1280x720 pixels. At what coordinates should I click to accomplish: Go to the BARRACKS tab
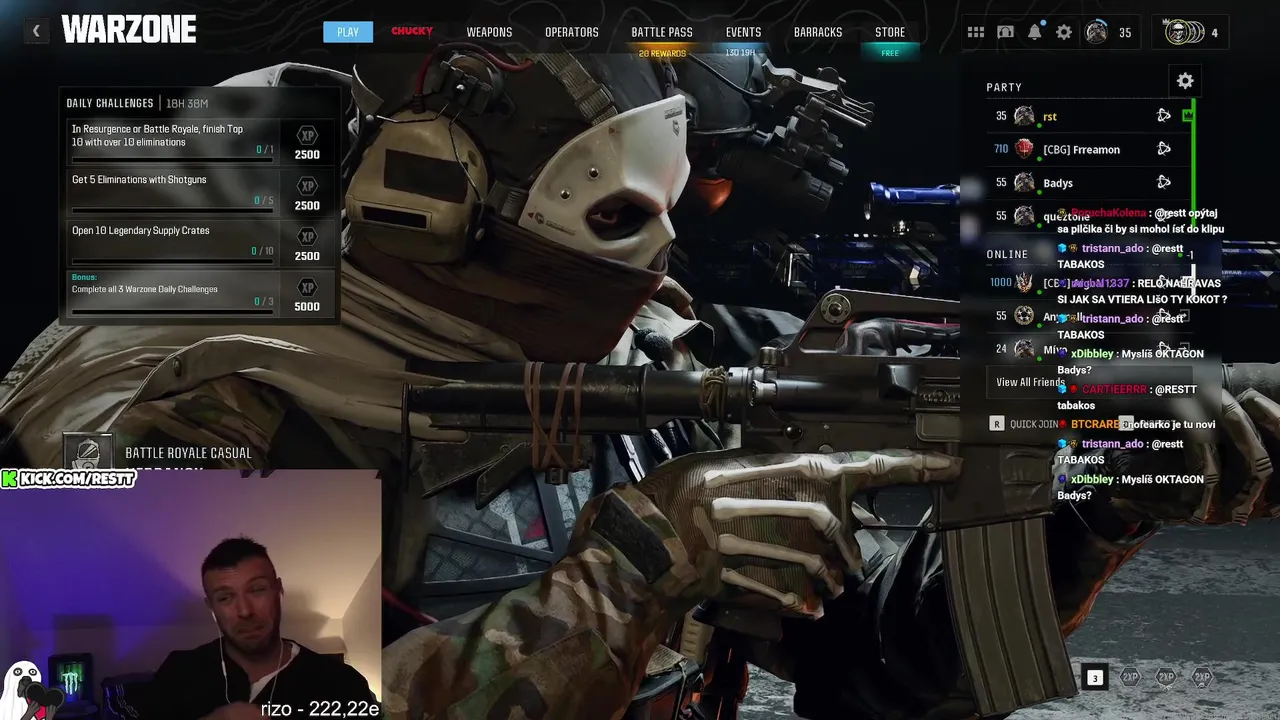818,32
